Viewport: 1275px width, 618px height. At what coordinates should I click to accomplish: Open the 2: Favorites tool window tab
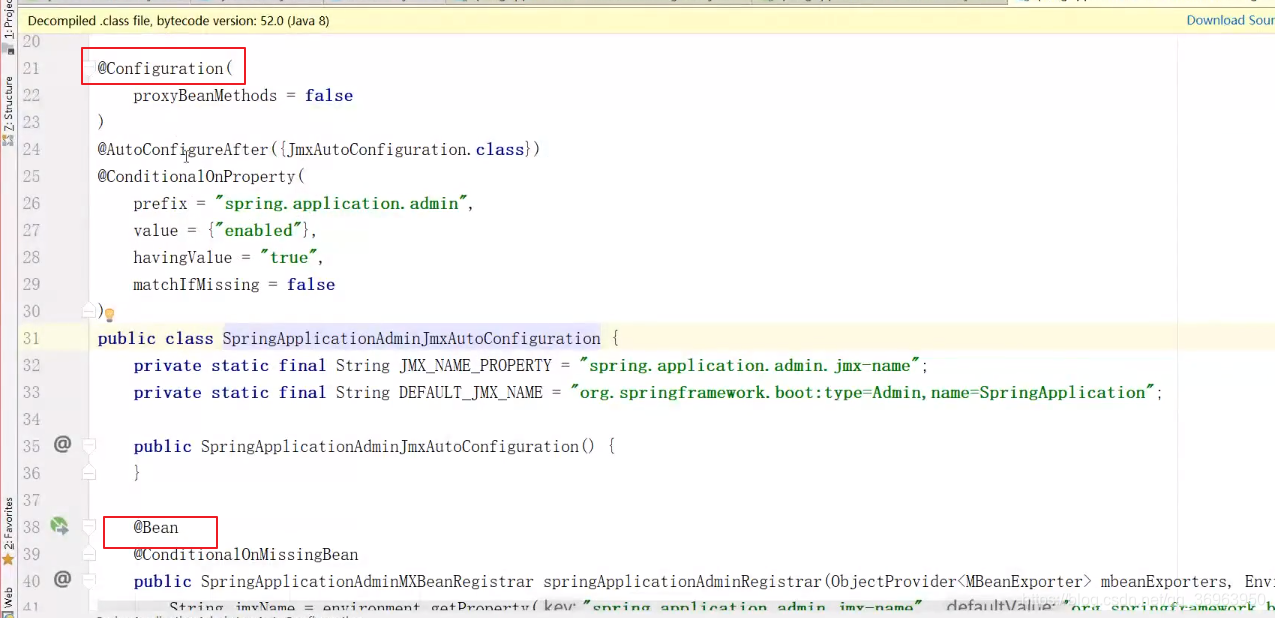click(x=8, y=530)
